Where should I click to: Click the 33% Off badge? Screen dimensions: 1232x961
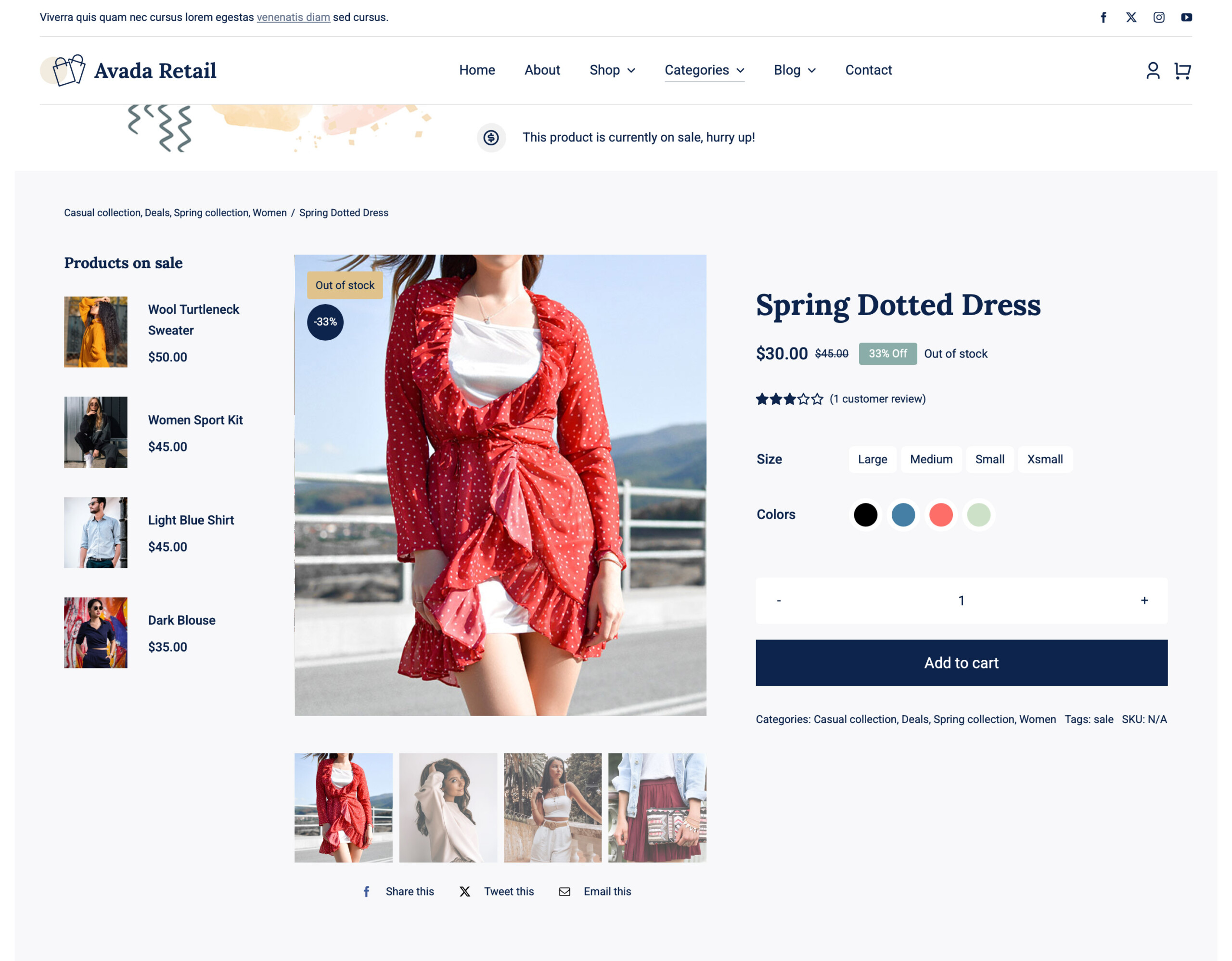tap(887, 354)
